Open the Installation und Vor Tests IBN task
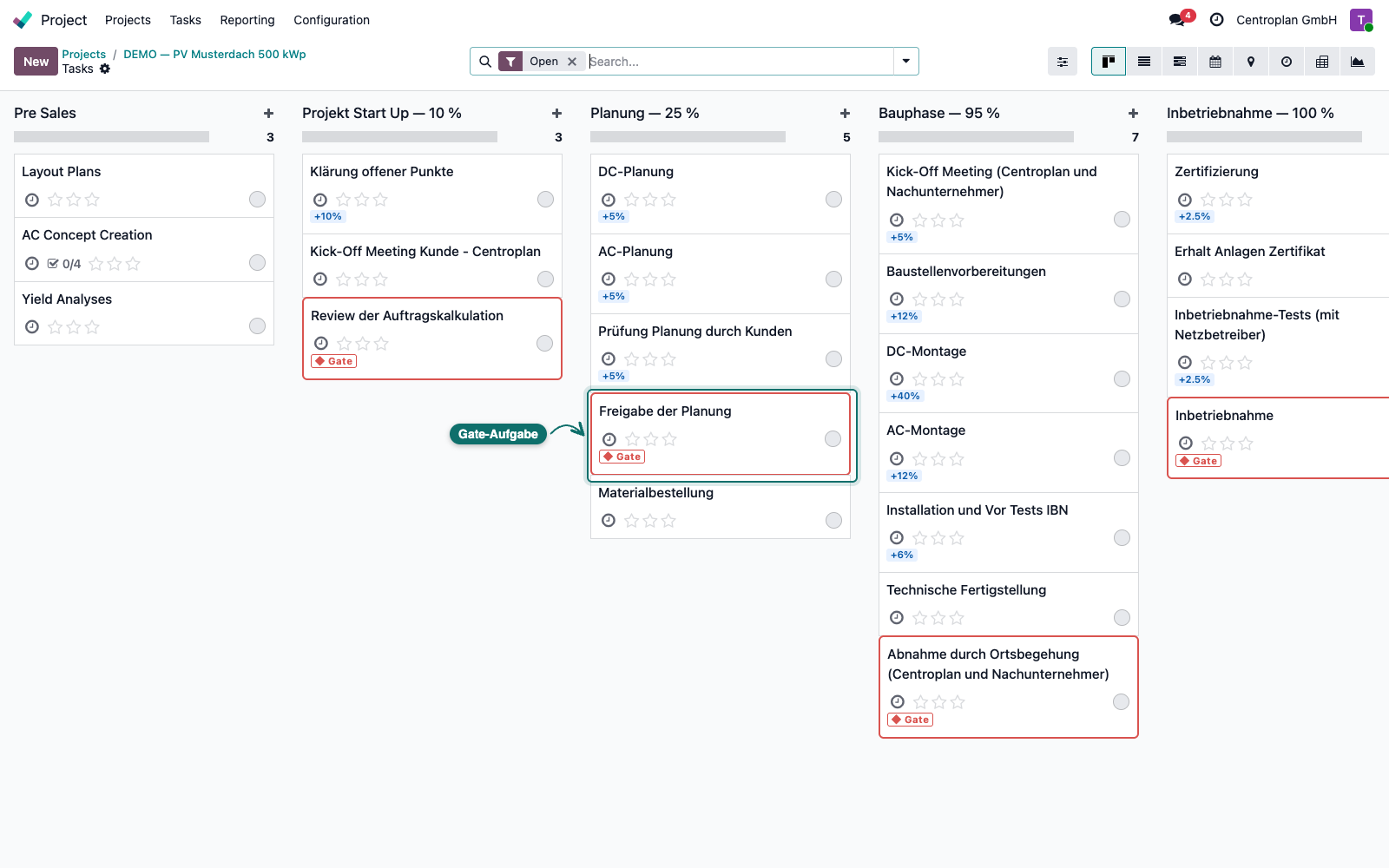 pyautogui.click(x=1009, y=532)
